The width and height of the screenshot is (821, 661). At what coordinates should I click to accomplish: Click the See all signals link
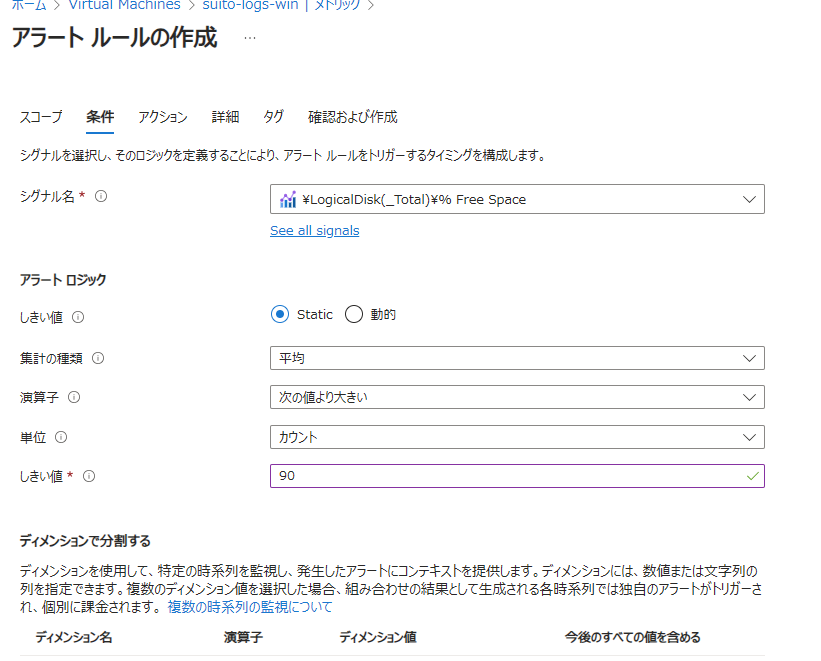[x=314, y=231]
